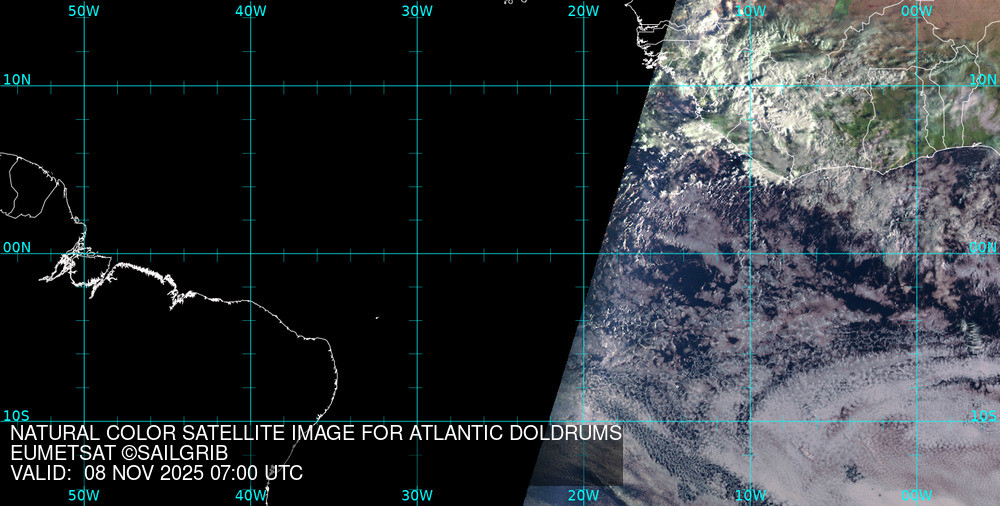This screenshot has height=506, width=1000.
Task: Click the Natural Color Satellite Image title text
Action: pyautogui.click(x=316, y=433)
